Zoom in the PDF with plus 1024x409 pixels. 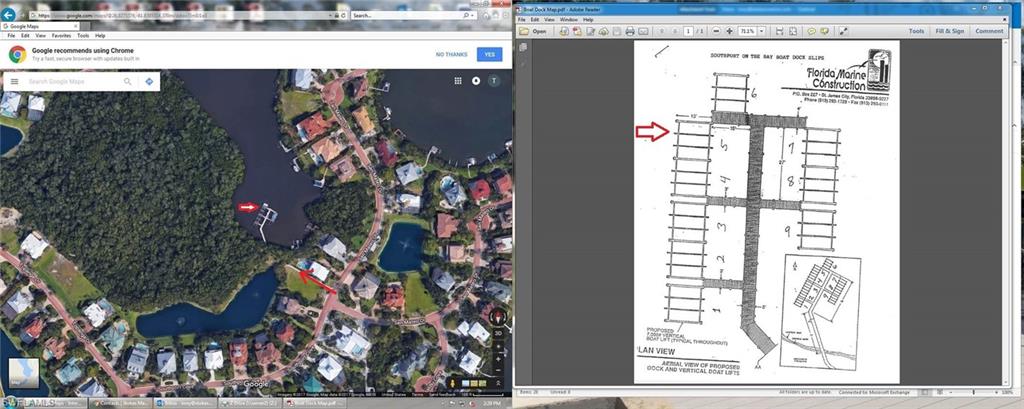click(729, 31)
